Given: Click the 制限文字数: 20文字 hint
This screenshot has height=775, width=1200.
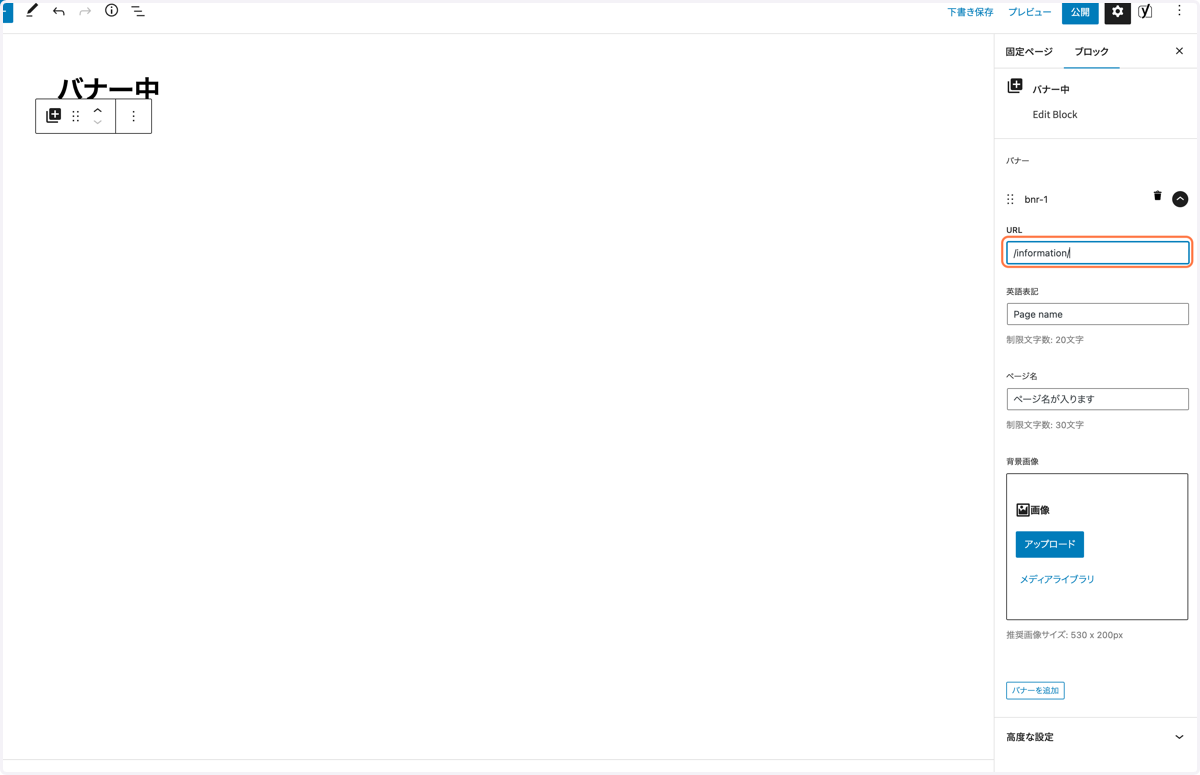Looking at the screenshot, I should coord(1045,340).
